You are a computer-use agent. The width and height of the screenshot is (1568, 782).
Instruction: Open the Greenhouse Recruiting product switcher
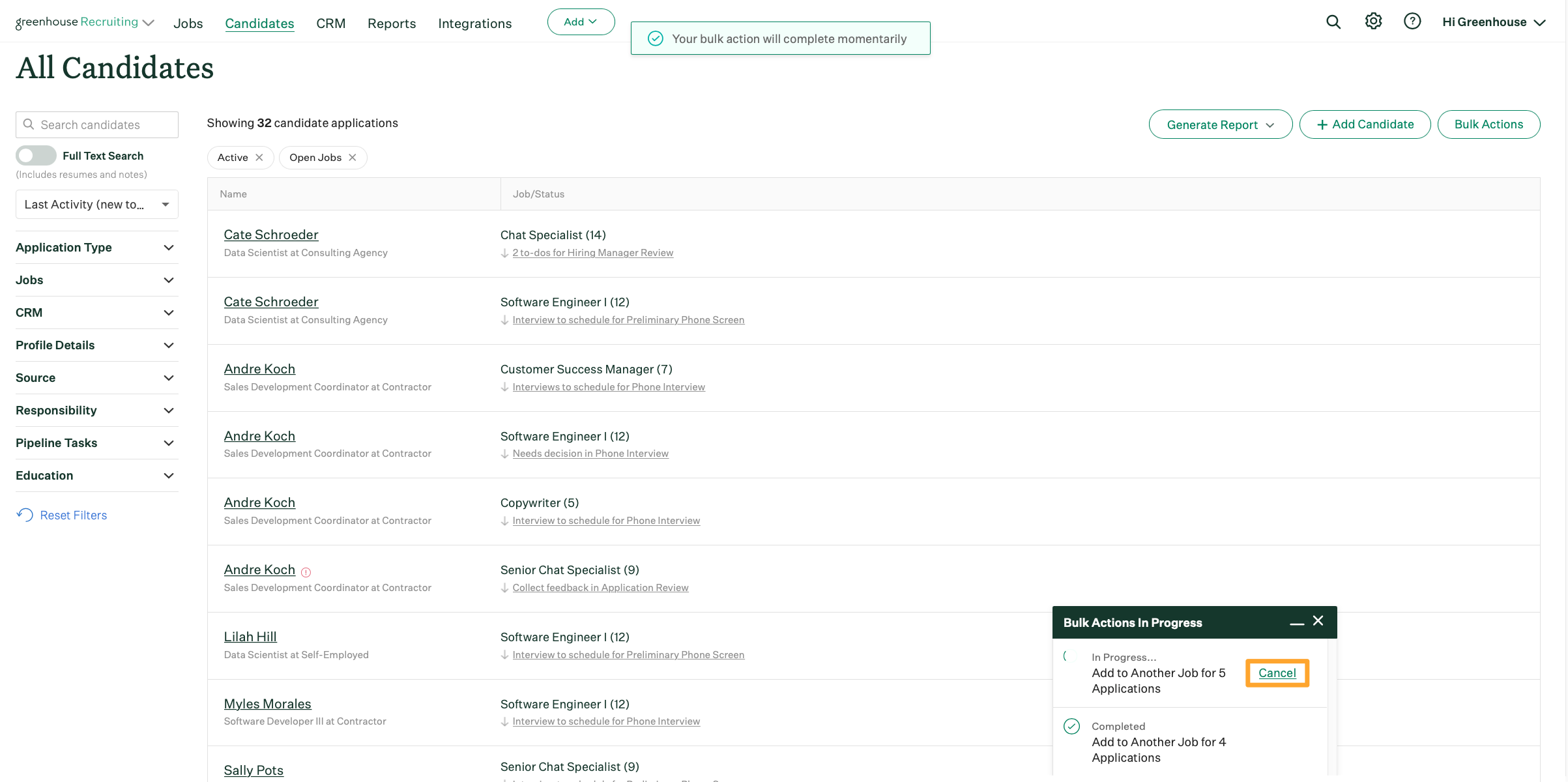[85, 22]
